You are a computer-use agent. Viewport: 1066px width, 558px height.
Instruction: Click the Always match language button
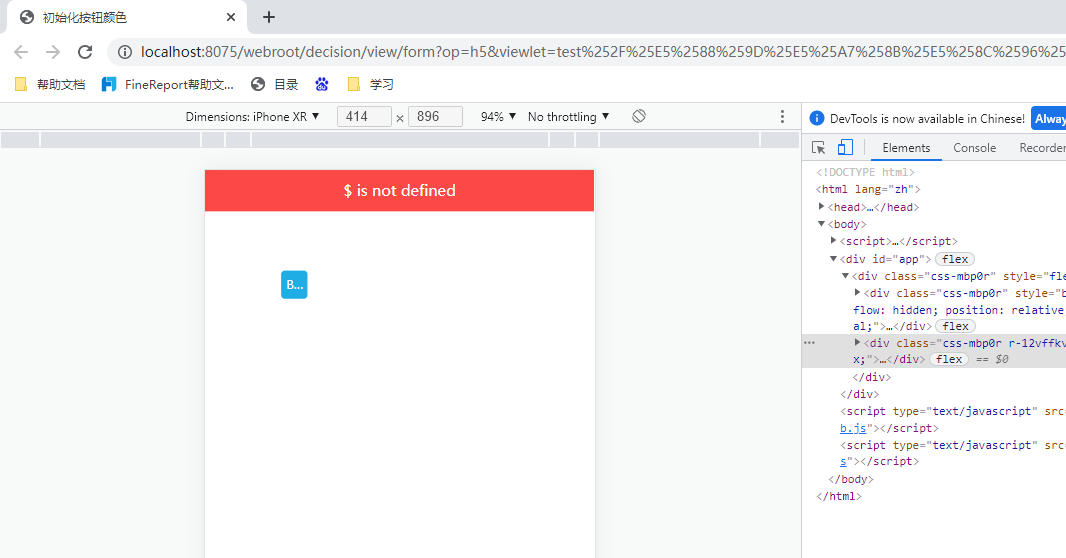(1048, 118)
